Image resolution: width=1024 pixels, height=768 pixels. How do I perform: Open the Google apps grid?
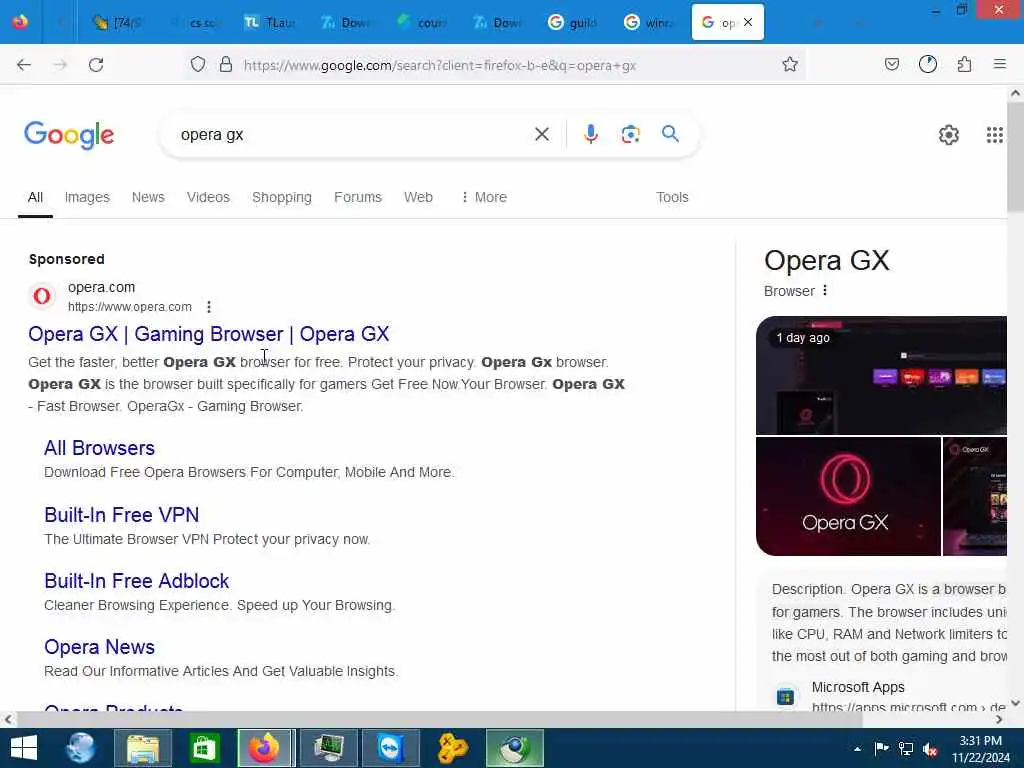pyautogui.click(x=995, y=135)
